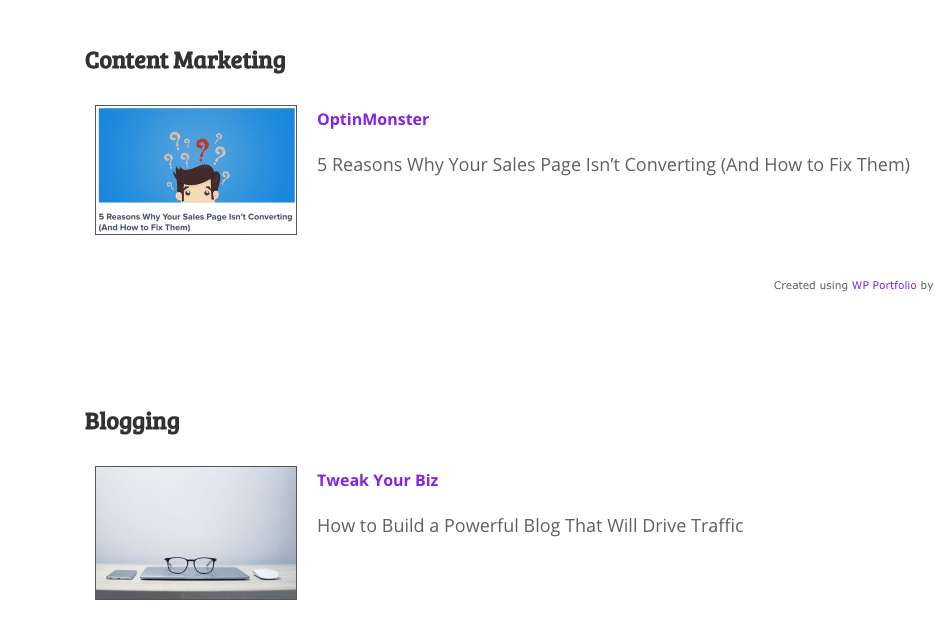Viewport: 937px width, 636px height.
Task: Open article about fixing sales page conversion
Action: (x=613, y=165)
